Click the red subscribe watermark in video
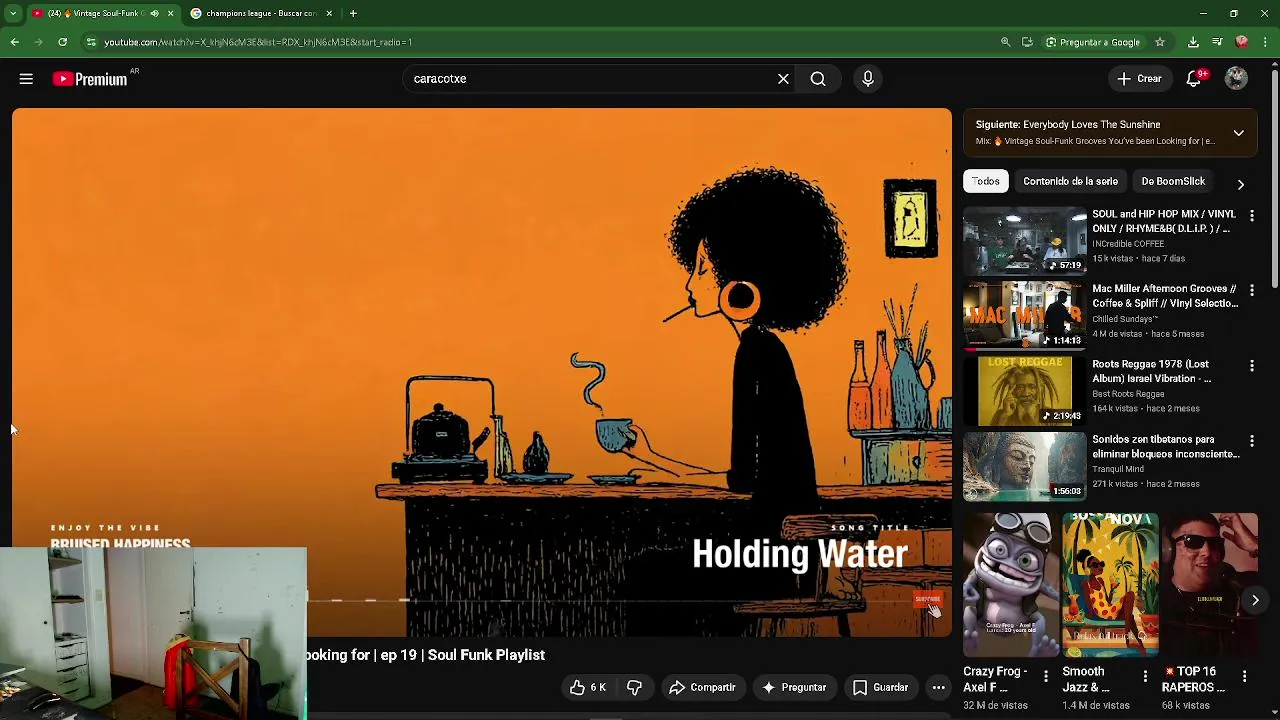This screenshot has height=720, width=1280. pos(927,599)
